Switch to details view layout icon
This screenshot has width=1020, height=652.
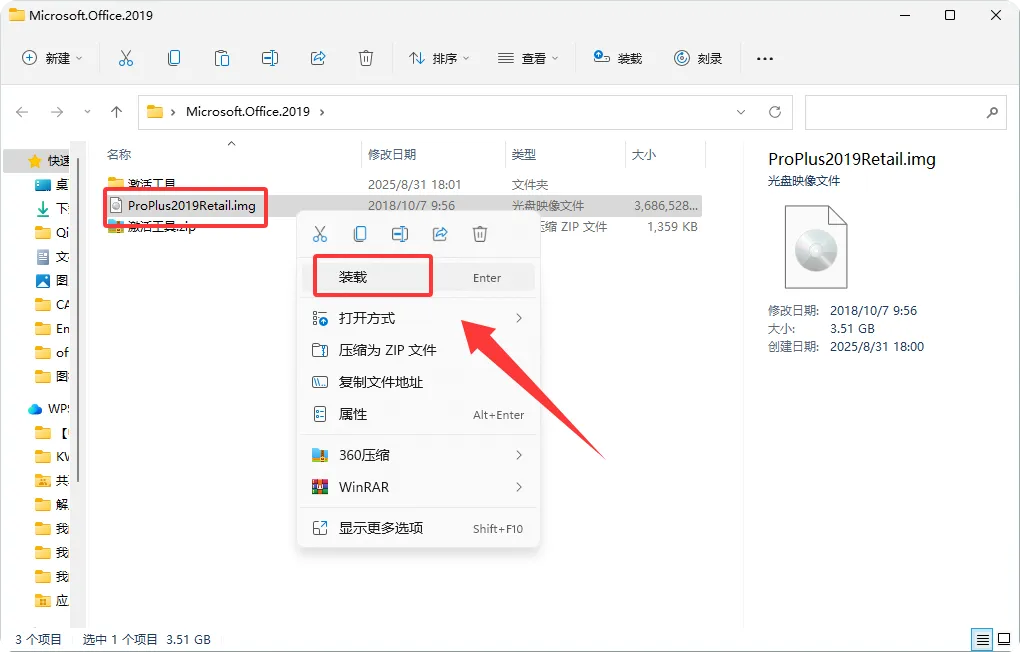(983, 639)
